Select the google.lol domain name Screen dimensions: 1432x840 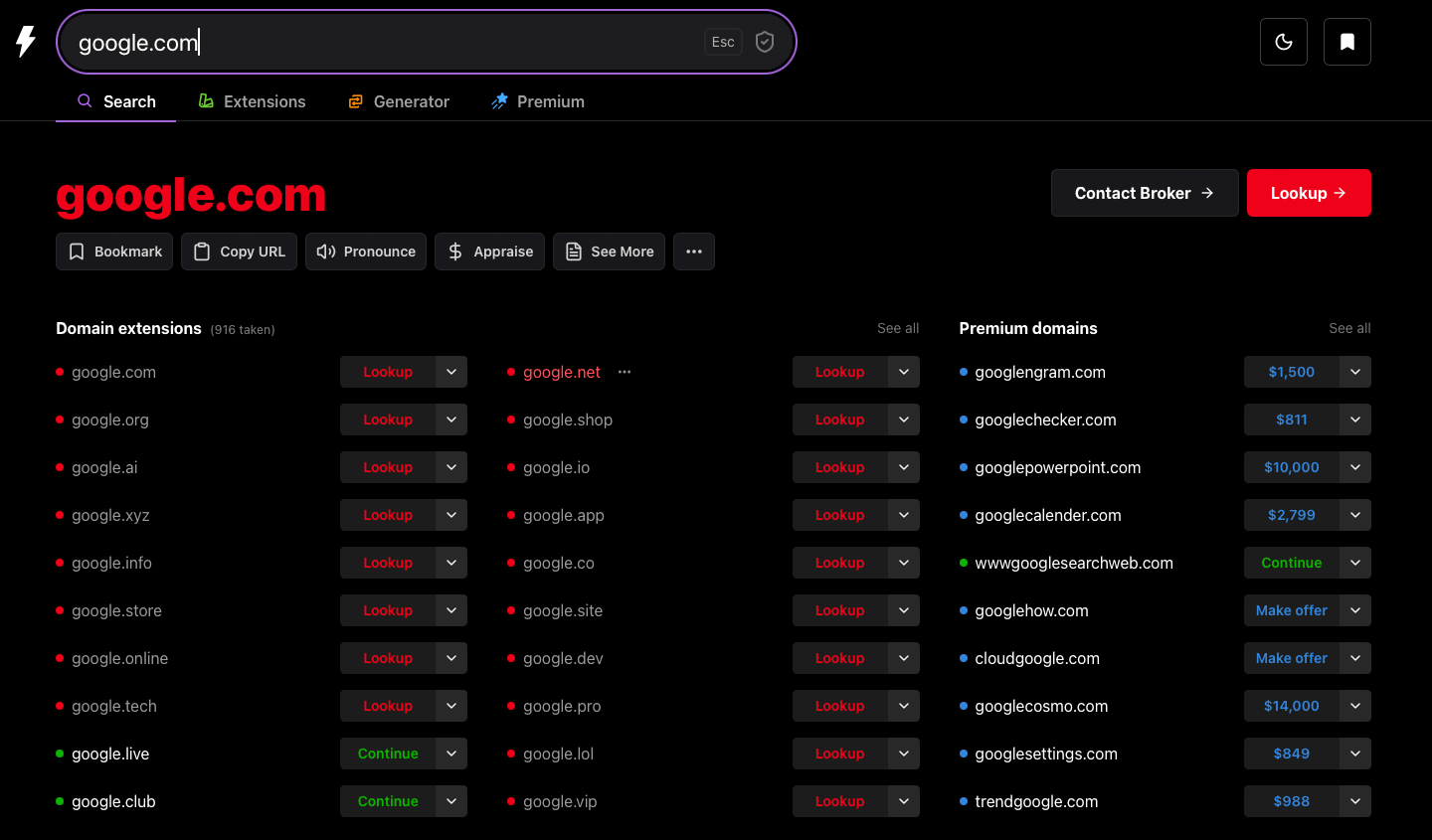[x=558, y=754]
